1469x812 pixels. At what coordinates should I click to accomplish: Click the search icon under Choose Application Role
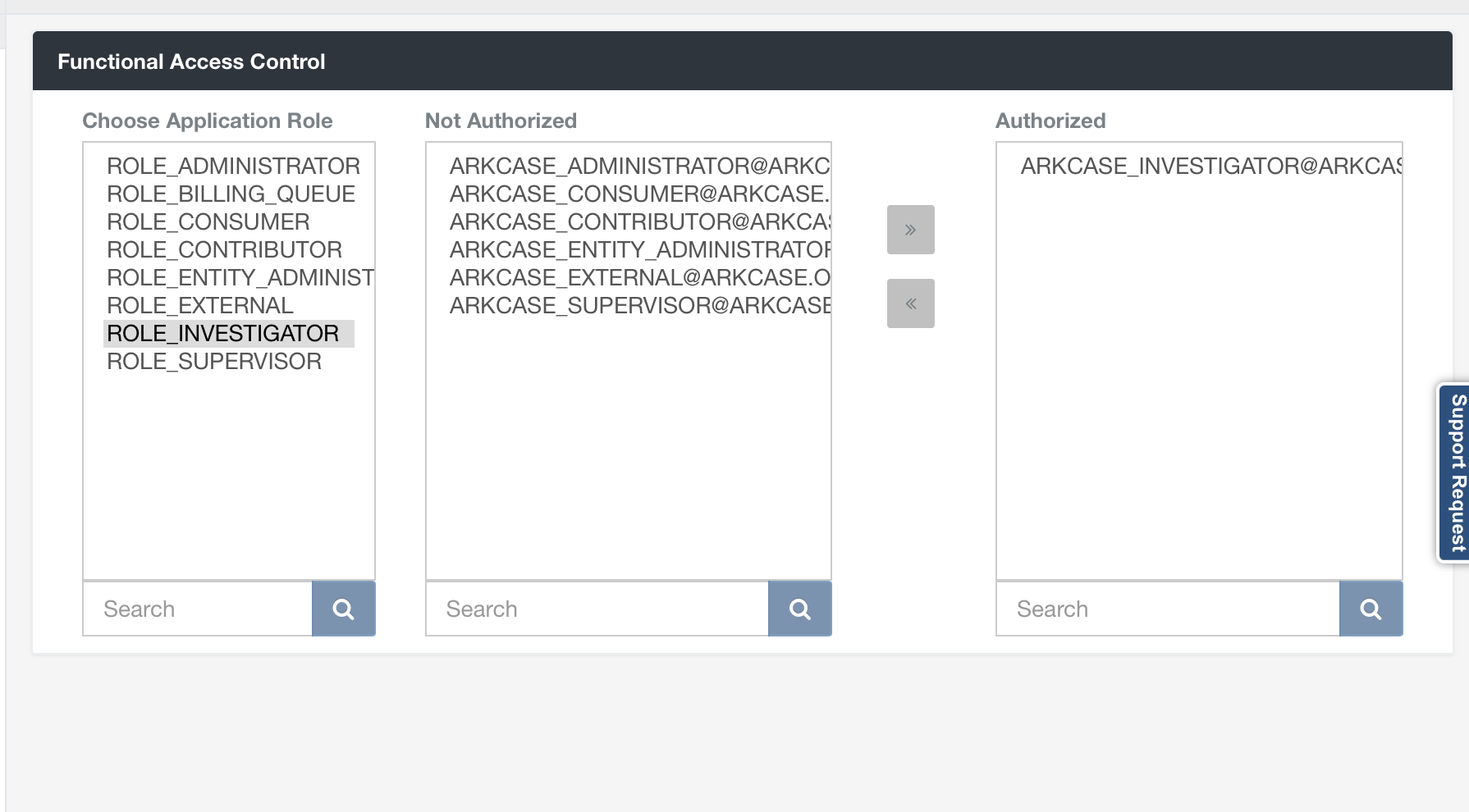point(343,609)
